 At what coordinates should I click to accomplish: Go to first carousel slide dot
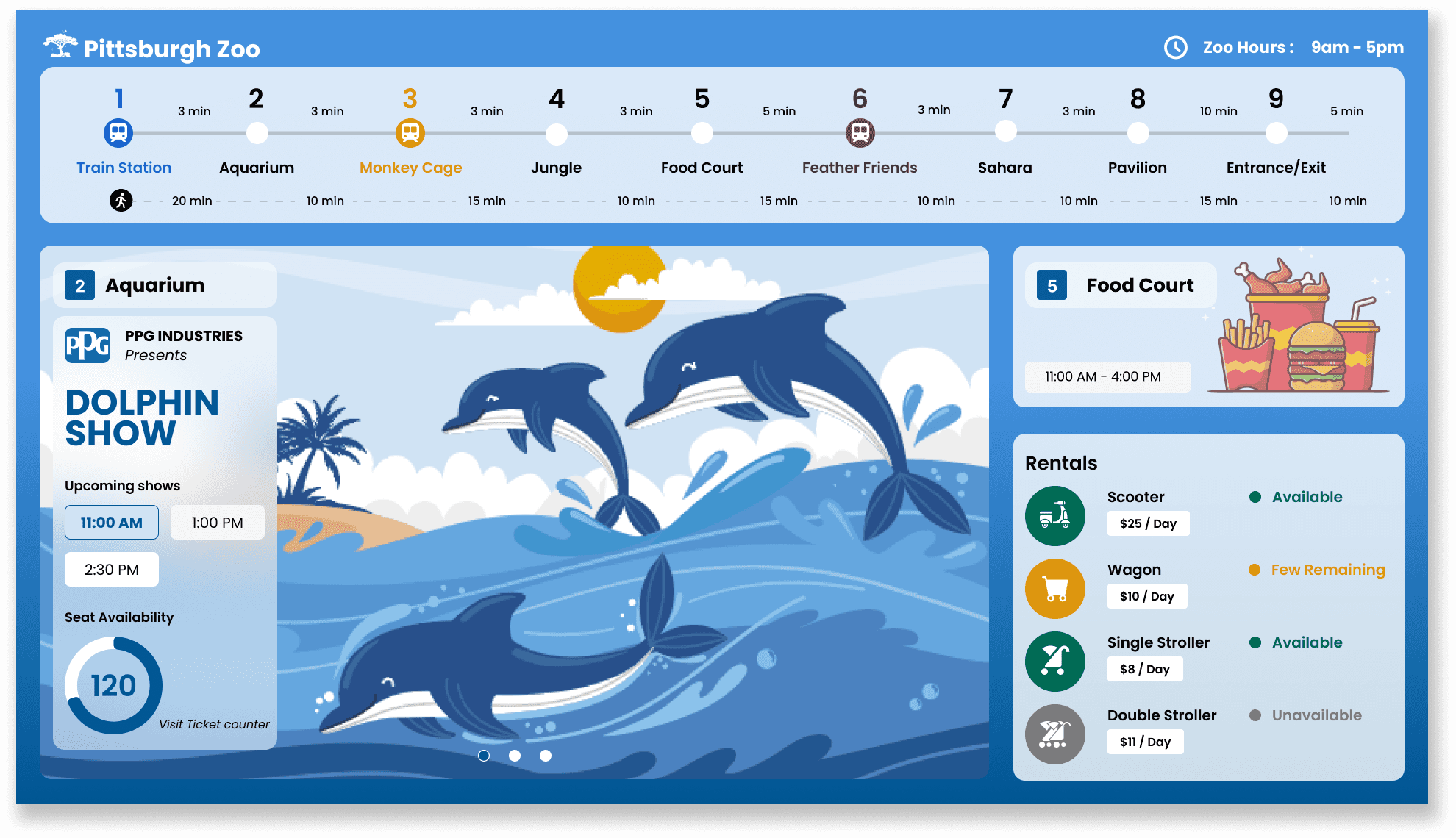[484, 756]
